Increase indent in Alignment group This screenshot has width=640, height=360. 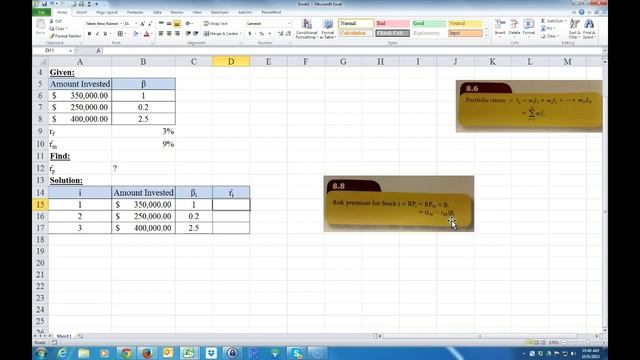196,33
